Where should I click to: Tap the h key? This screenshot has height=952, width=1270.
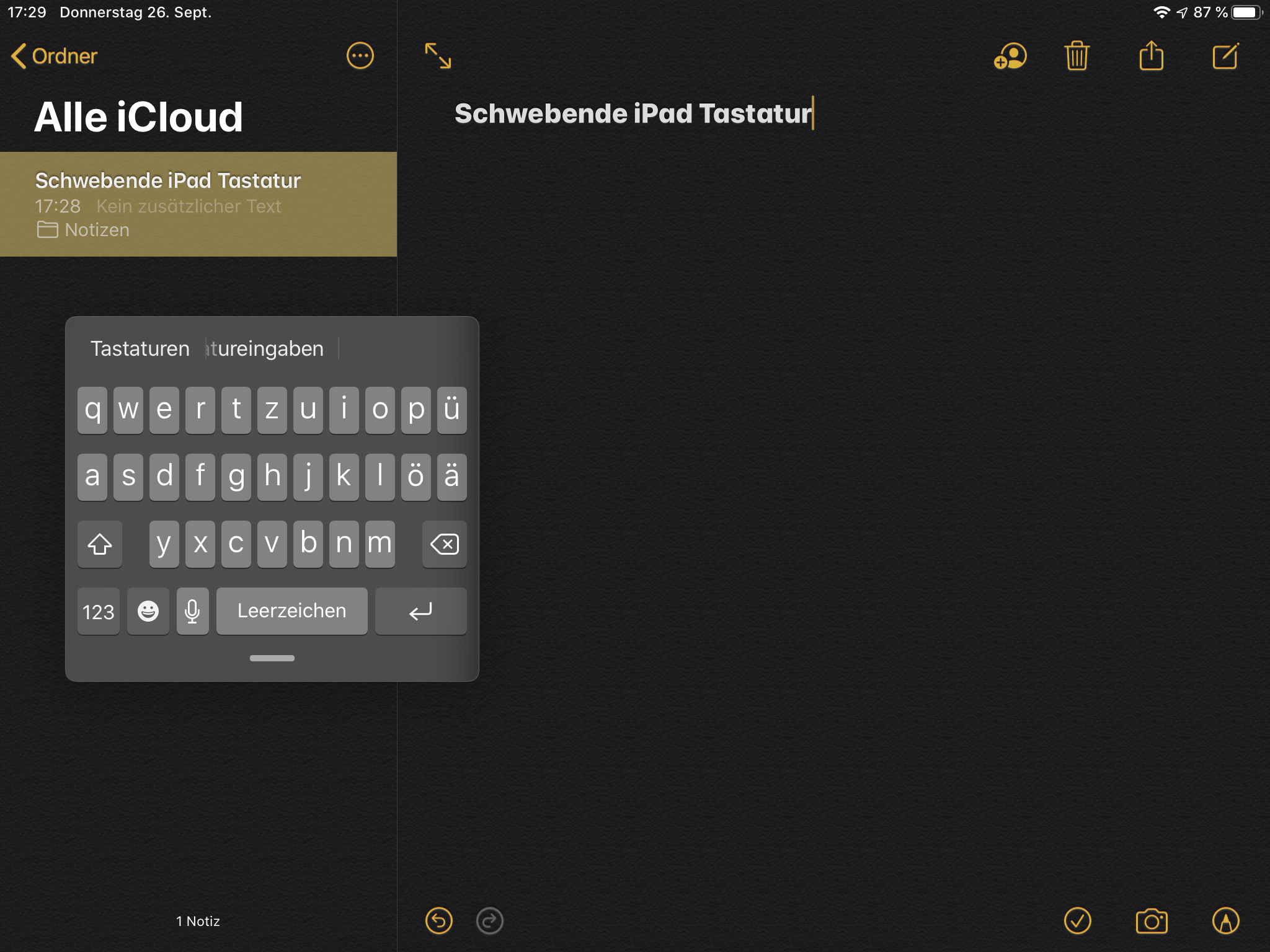(272, 477)
